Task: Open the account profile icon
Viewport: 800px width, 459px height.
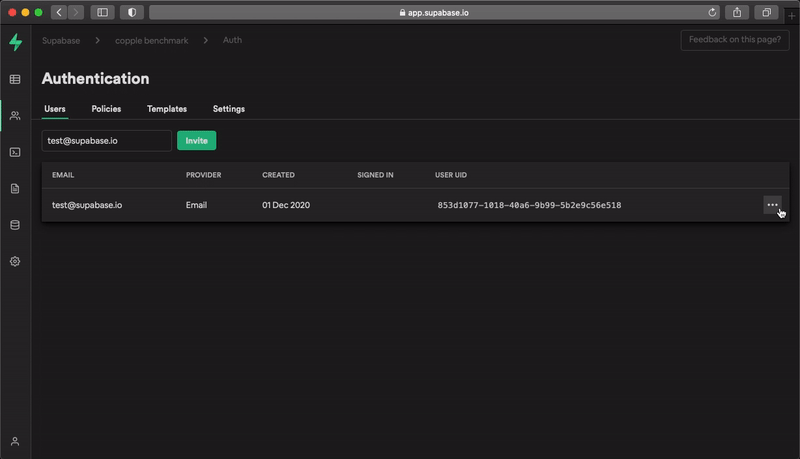Action: 15,441
